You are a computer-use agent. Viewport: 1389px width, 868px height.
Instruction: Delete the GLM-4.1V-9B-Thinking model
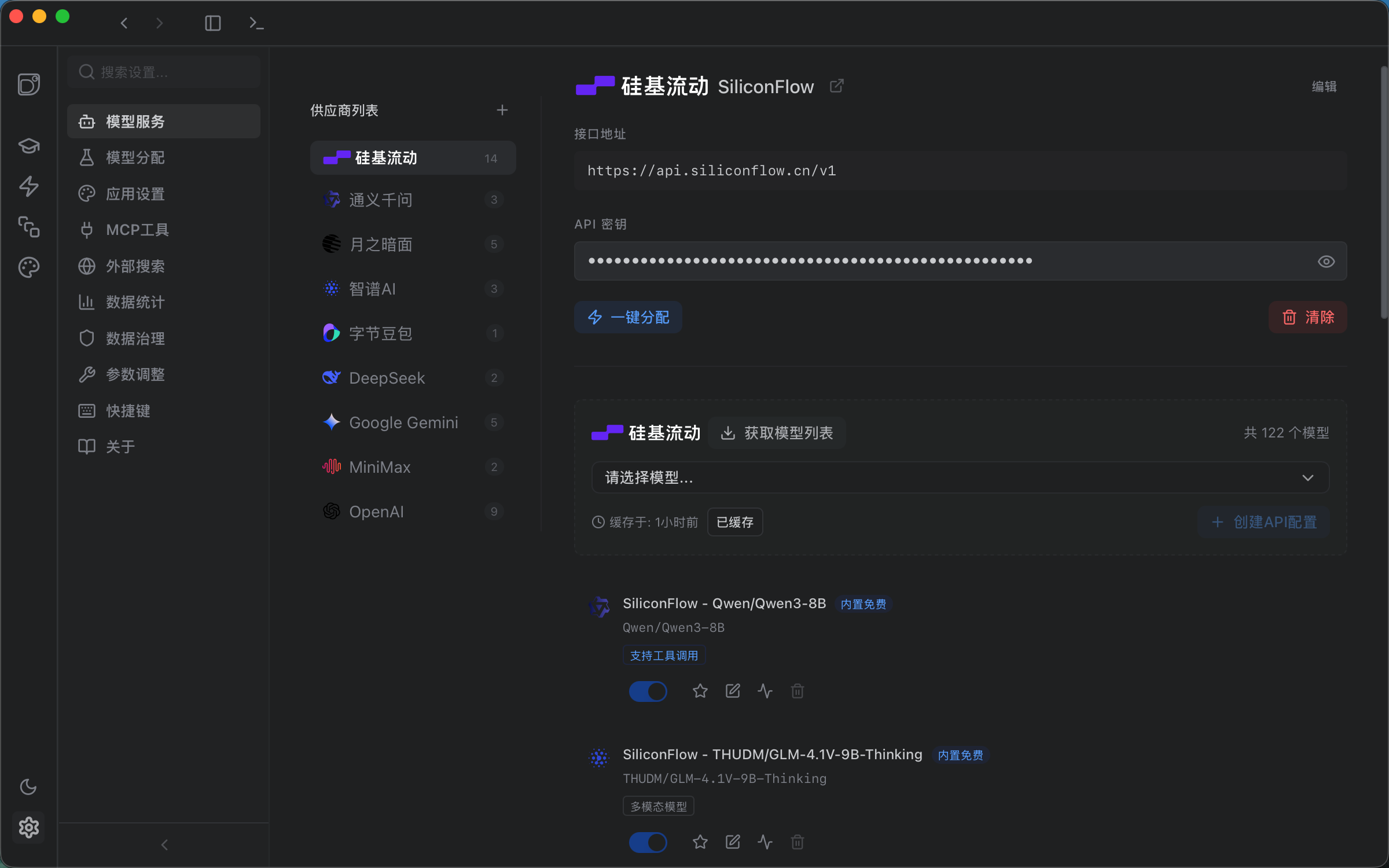[x=798, y=842]
